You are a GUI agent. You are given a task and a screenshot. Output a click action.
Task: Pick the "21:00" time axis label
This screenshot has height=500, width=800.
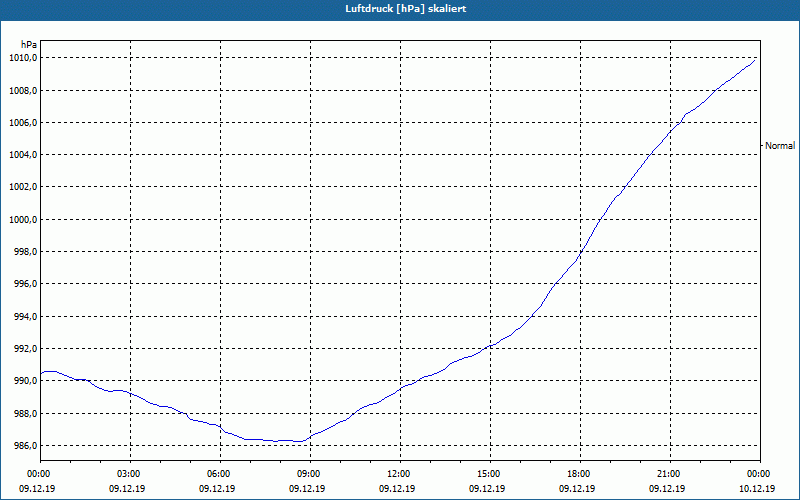[670, 474]
